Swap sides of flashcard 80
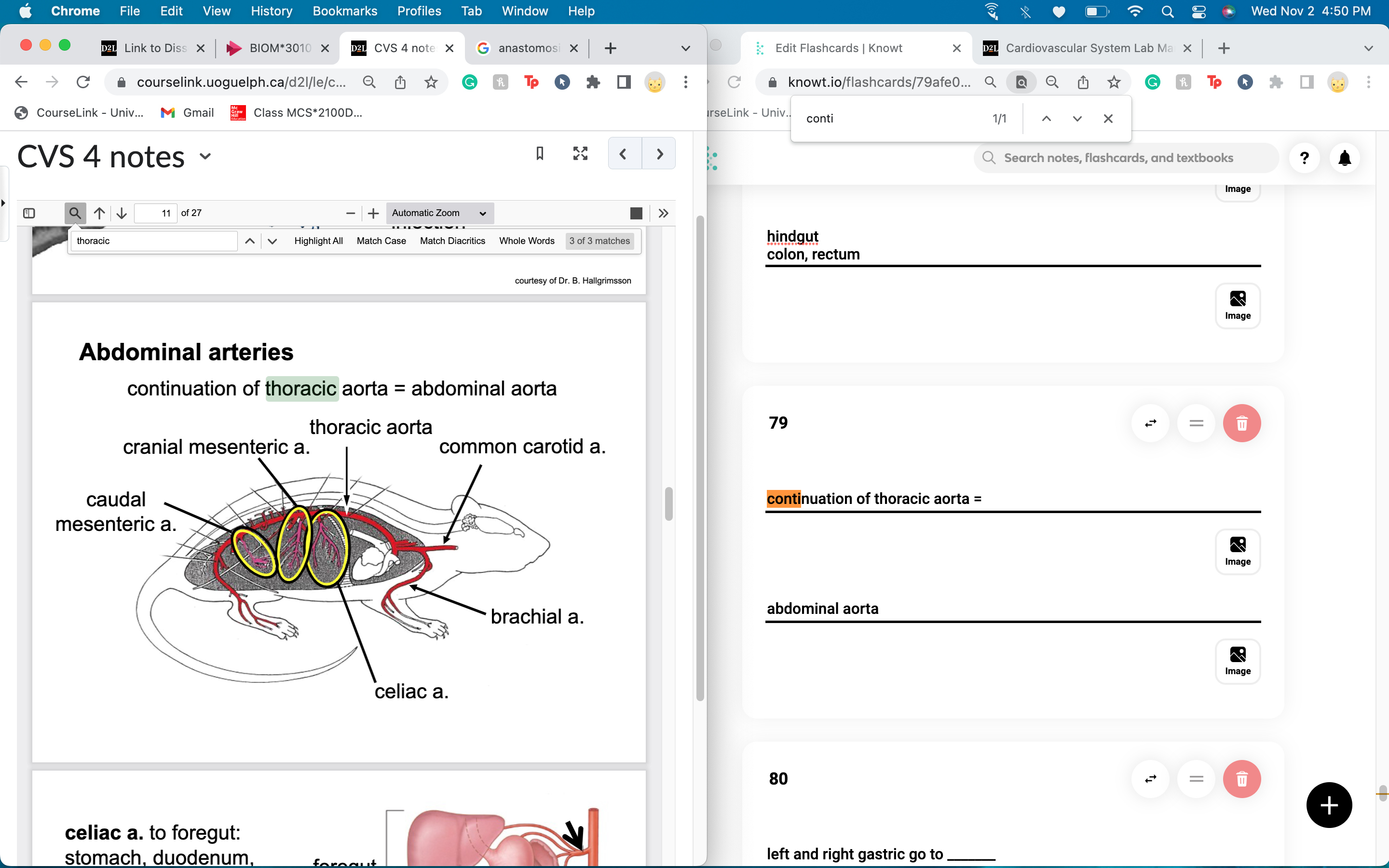1389x868 pixels. tap(1150, 779)
